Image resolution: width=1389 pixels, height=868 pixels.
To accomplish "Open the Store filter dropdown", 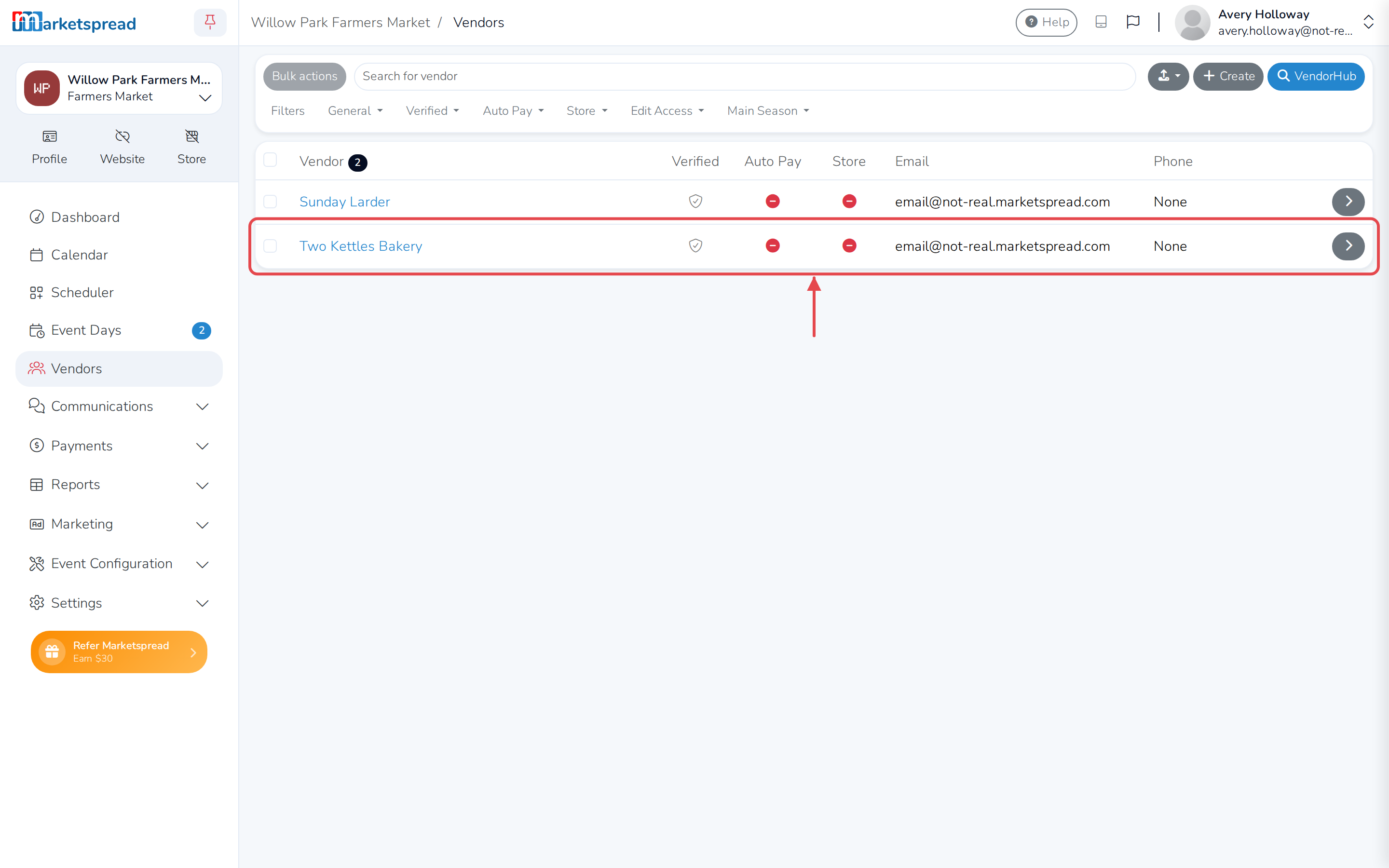I will pos(586,111).
